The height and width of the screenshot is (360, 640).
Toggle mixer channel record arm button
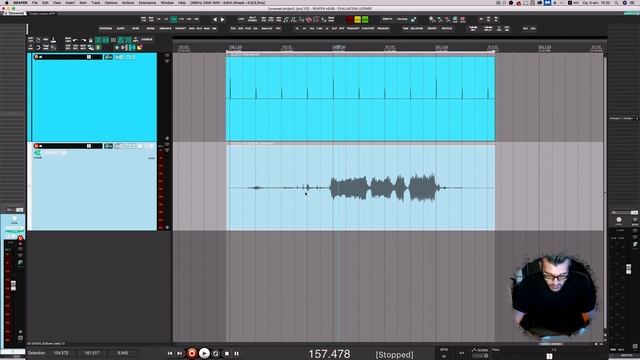tap(20, 238)
